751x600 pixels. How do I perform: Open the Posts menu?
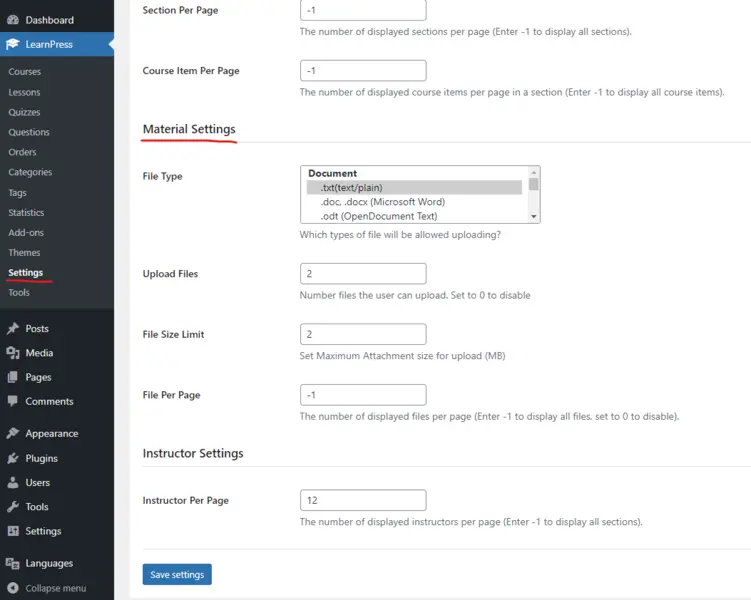(57, 328)
